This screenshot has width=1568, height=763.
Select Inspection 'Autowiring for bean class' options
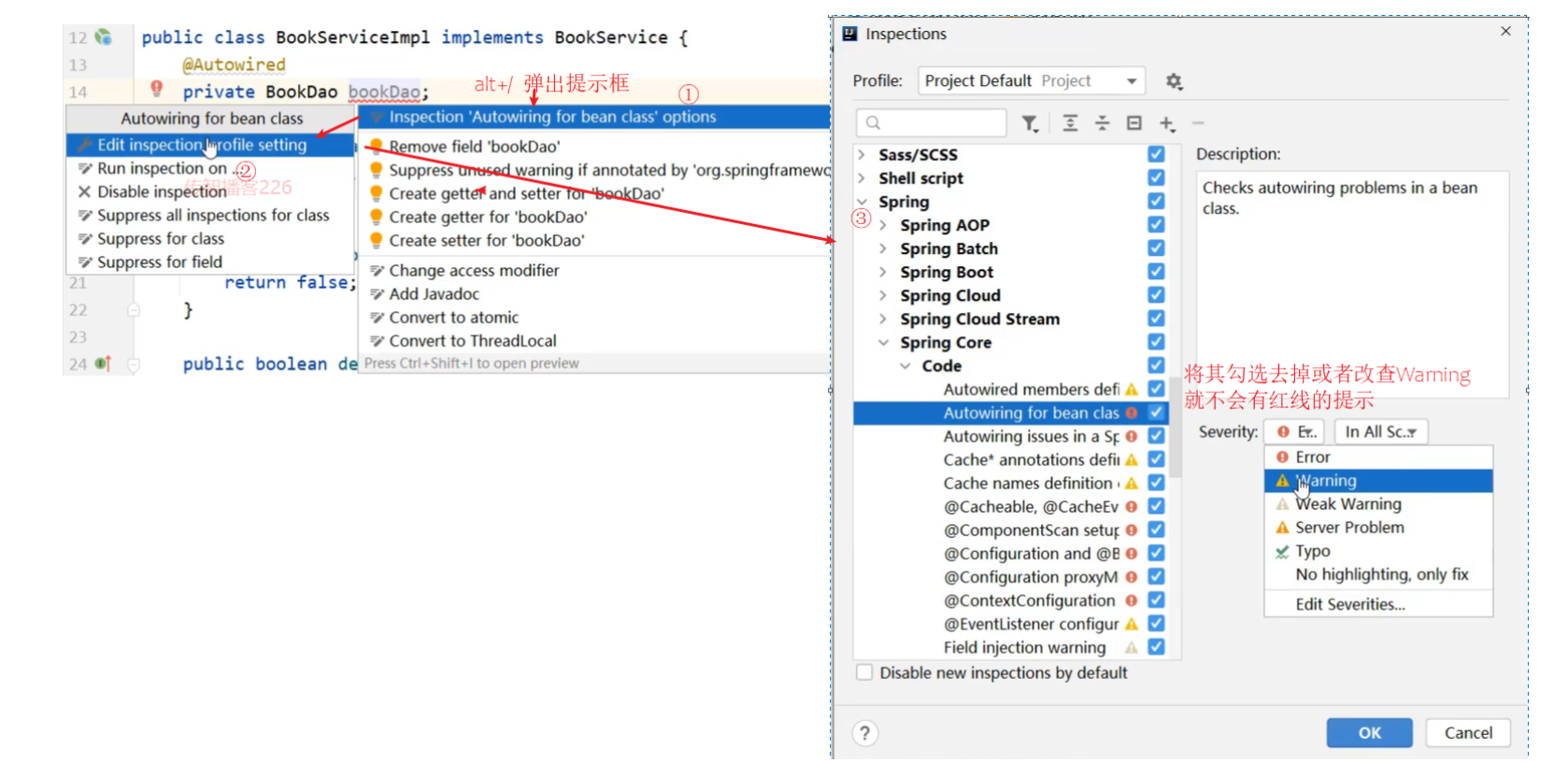(x=595, y=117)
